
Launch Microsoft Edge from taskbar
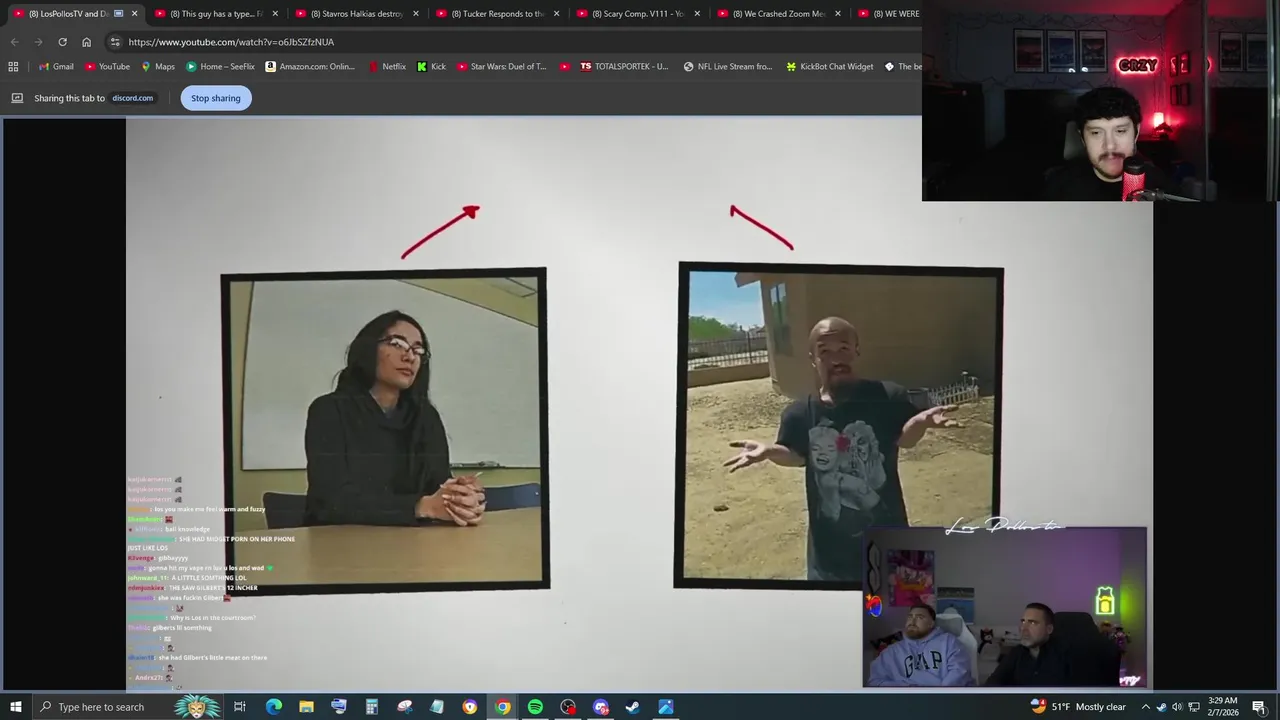pyautogui.click(x=273, y=707)
